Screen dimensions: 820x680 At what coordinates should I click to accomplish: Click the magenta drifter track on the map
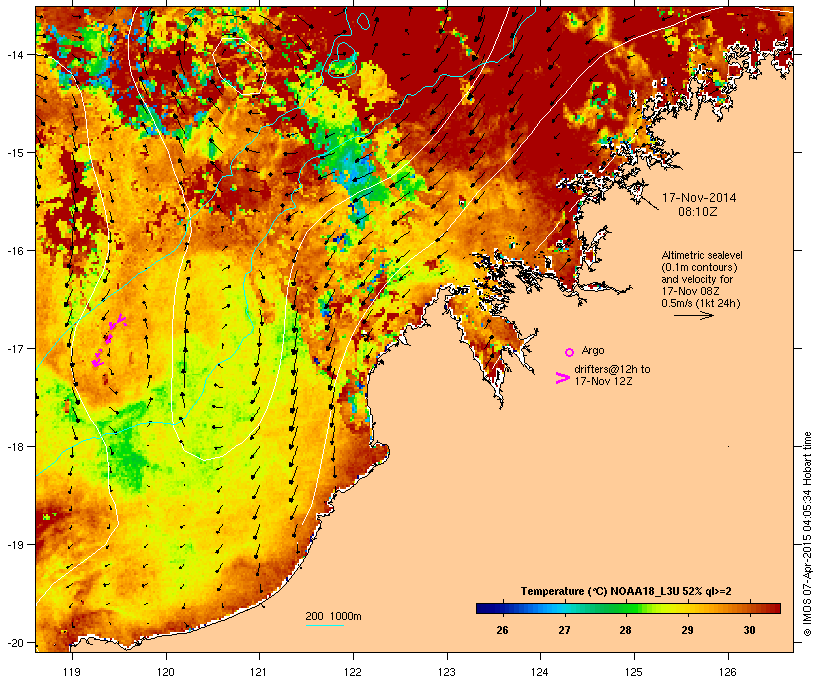[x=109, y=340]
